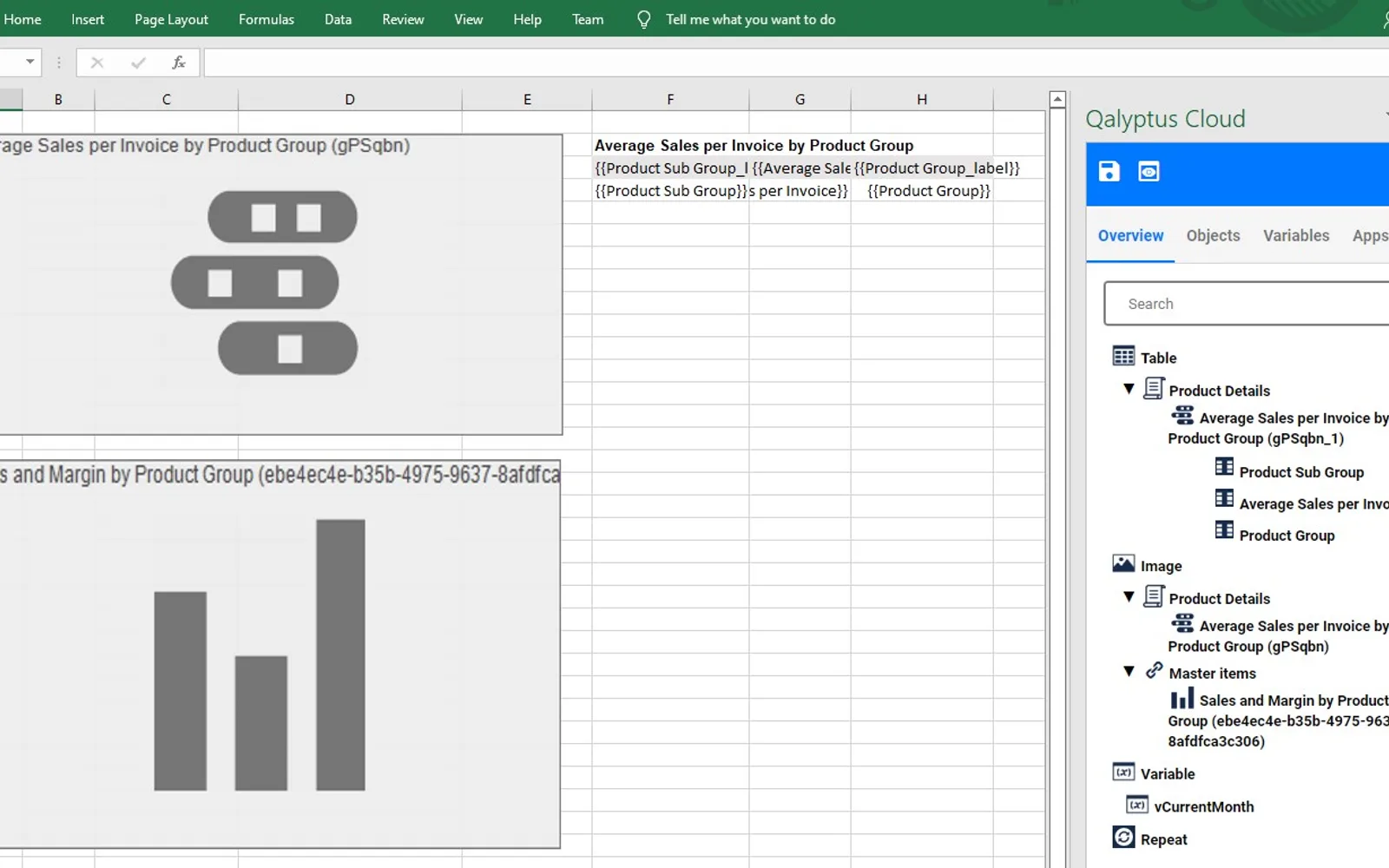Image resolution: width=1389 pixels, height=868 pixels.
Task: Click the Image category icon
Action: click(x=1123, y=564)
